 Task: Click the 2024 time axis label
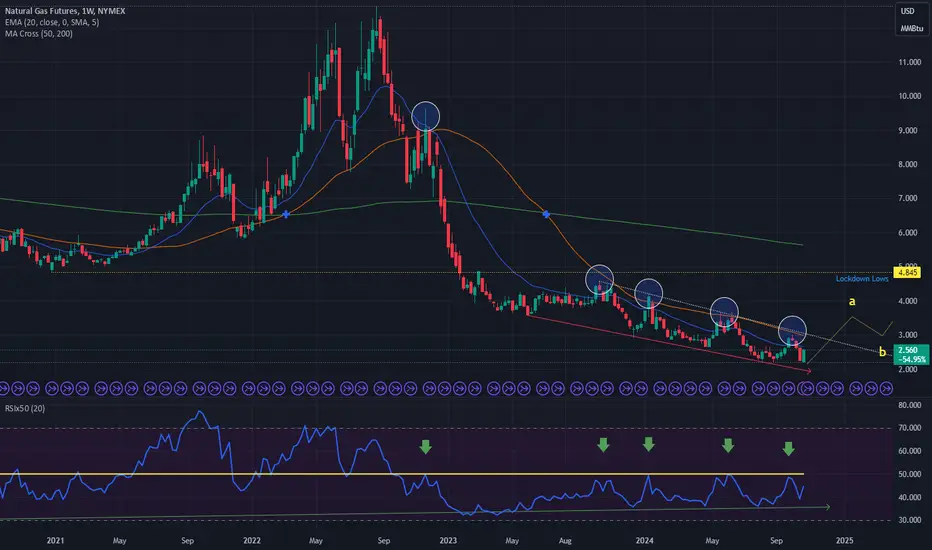[x=644, y=540]
